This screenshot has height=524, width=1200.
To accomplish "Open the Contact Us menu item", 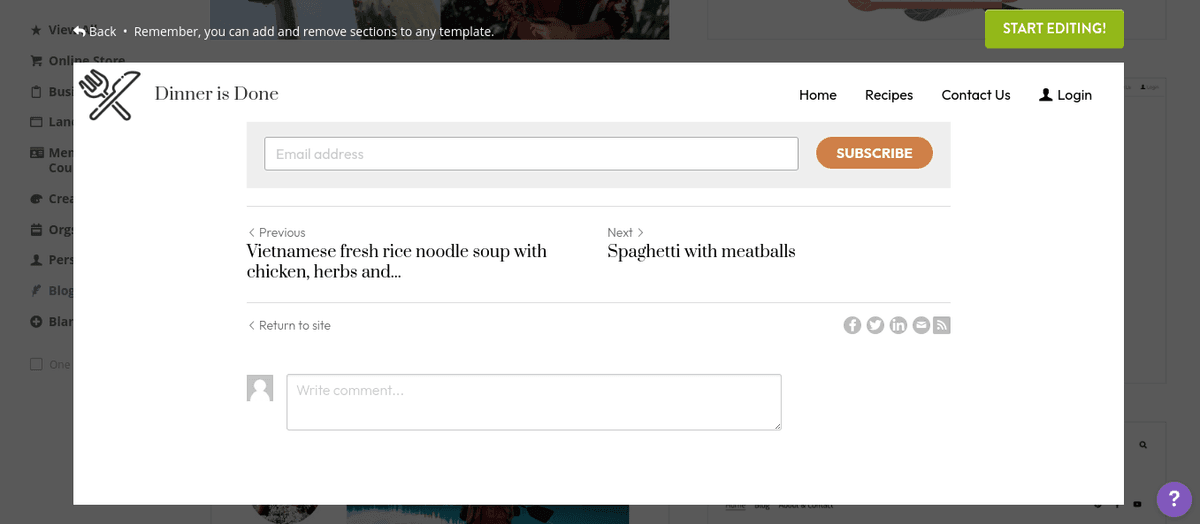I will click(975, 95).
